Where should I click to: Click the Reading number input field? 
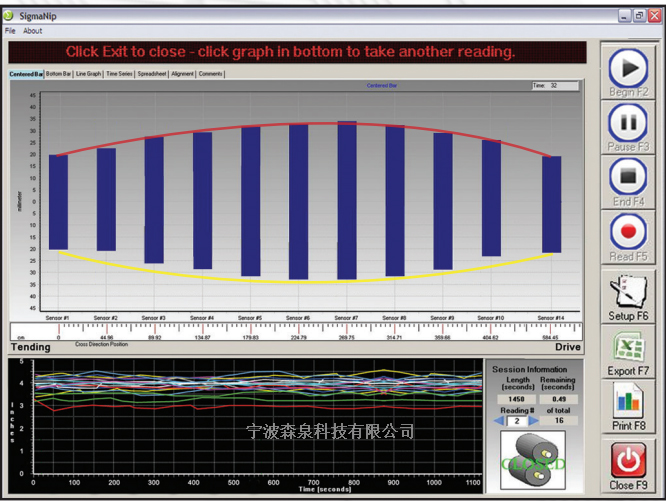(x=515, y=421)
